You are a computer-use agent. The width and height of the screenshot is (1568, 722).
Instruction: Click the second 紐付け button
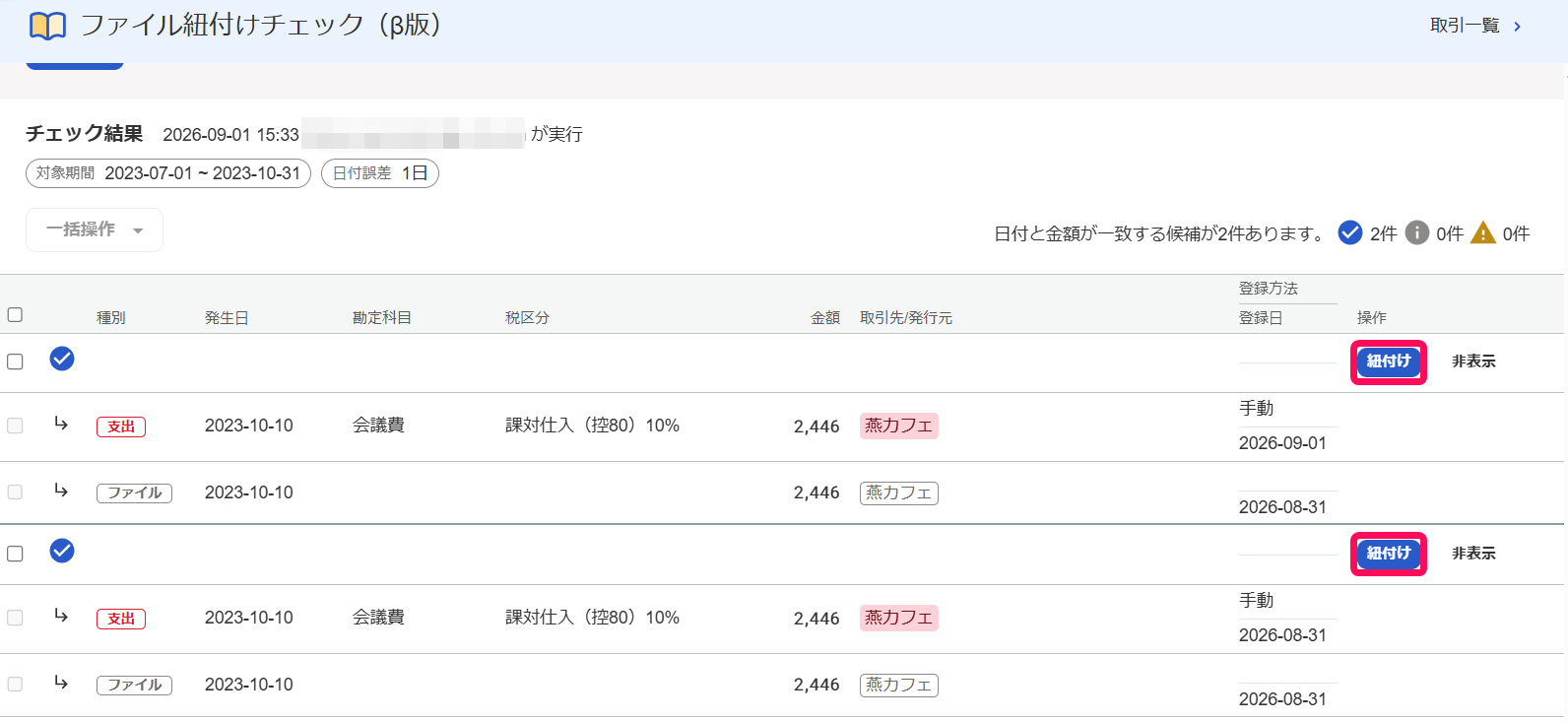pos(1389,554)
